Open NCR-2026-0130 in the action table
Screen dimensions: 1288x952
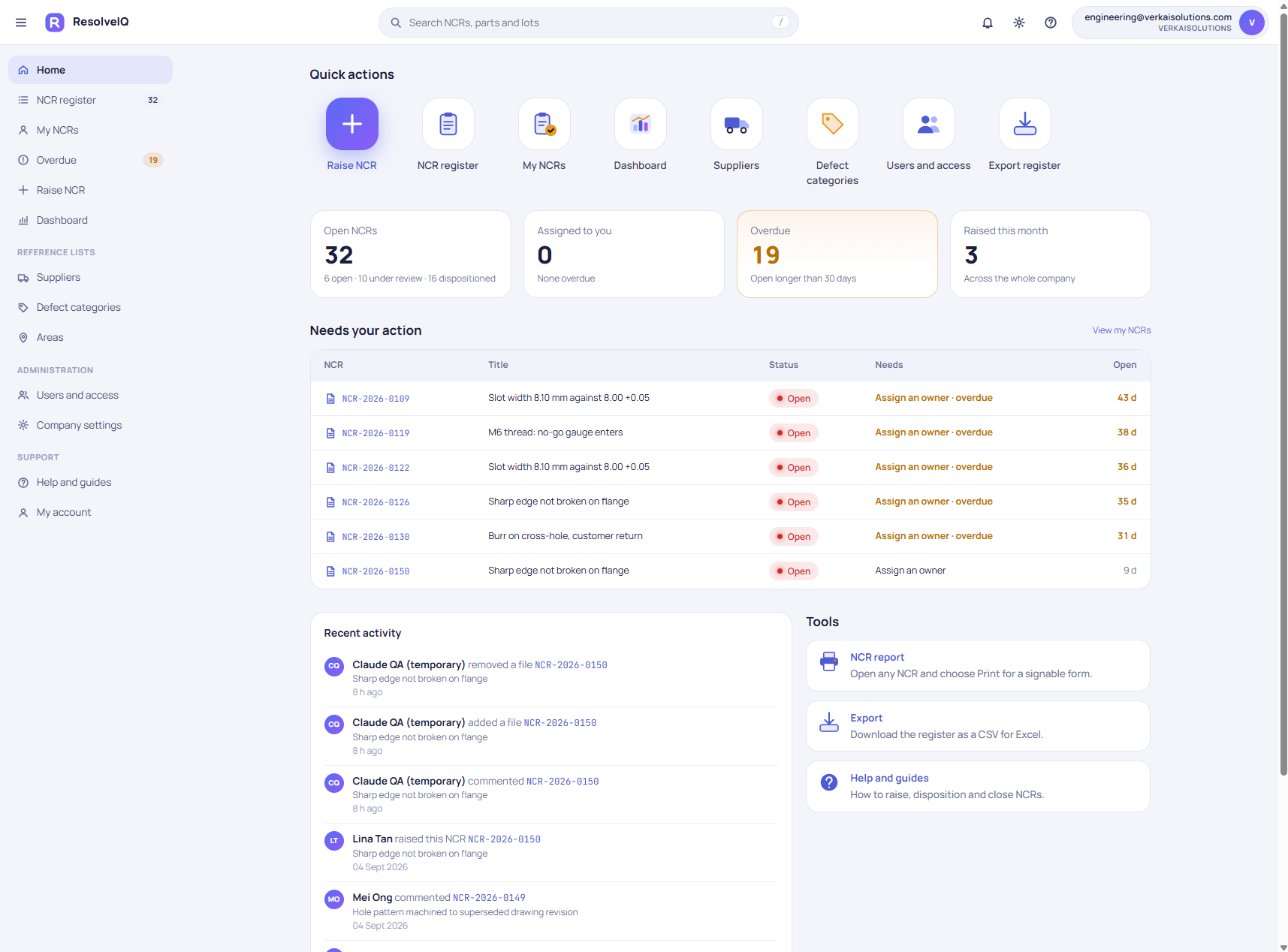[x=376, y=537]
